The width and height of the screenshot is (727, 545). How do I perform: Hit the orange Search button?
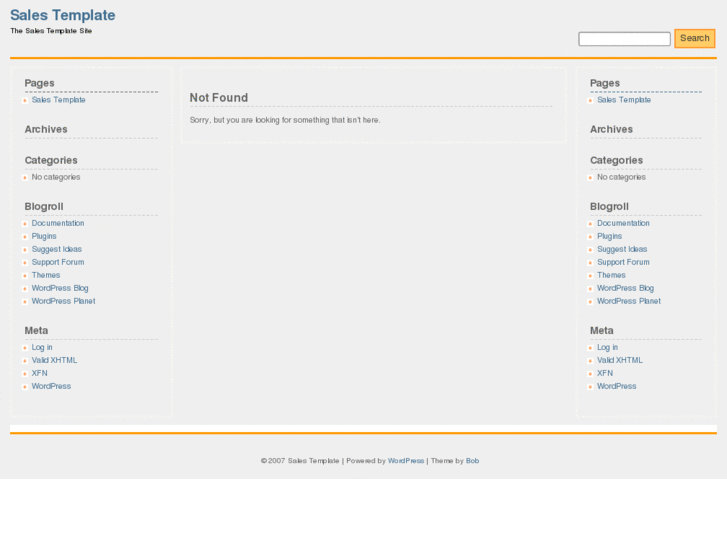(x=695, y=38)
